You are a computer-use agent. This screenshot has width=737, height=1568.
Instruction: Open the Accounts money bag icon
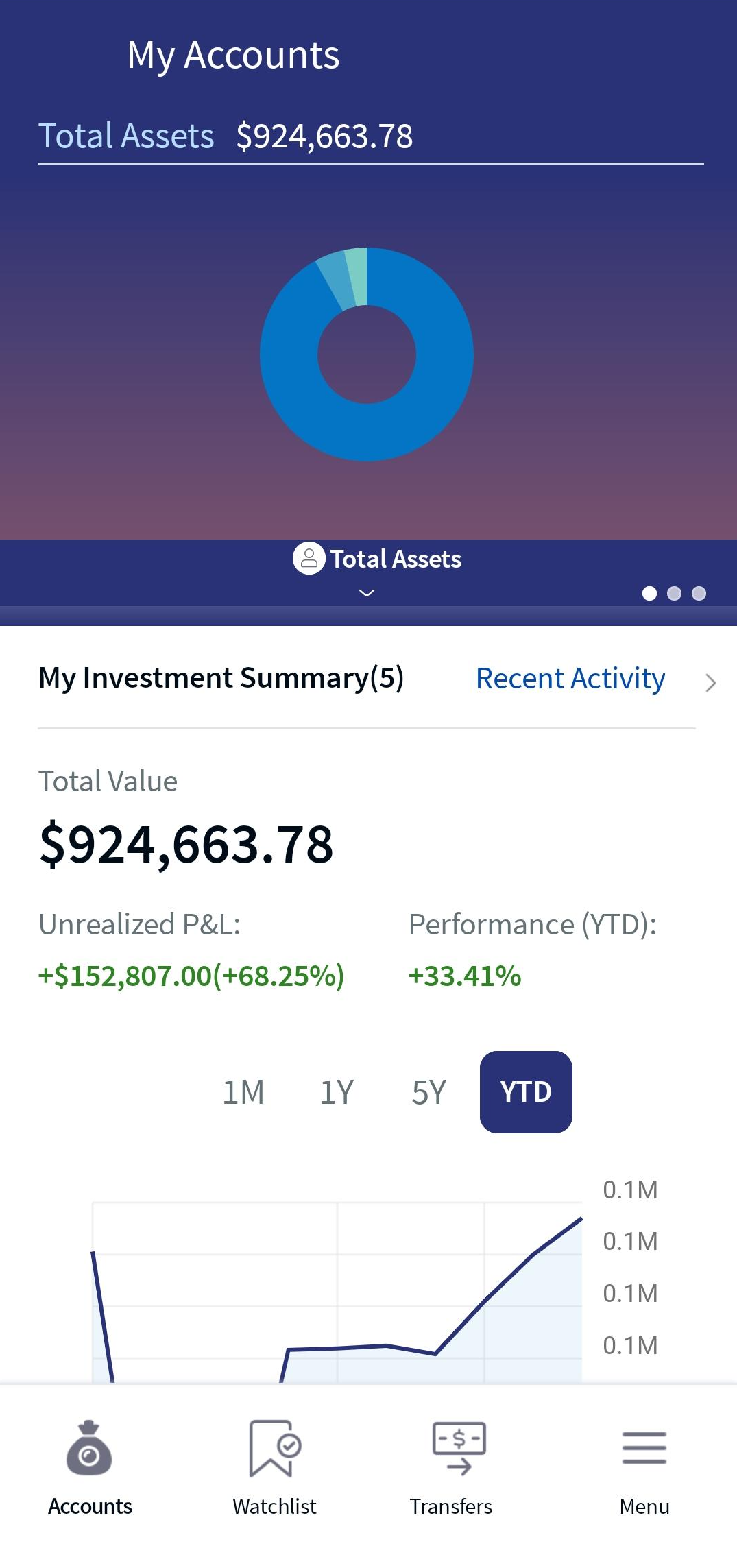[x=89, y=1448]
